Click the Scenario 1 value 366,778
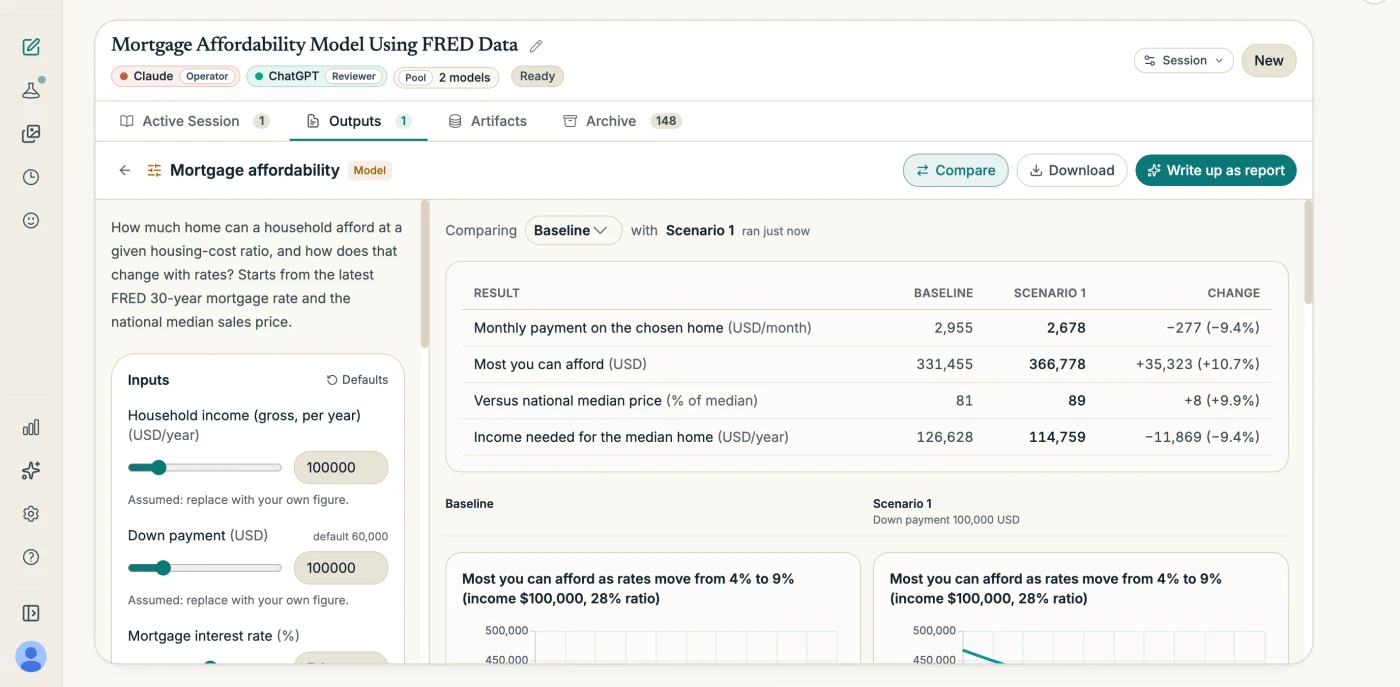1400x687 pixels. (1057, 364)
